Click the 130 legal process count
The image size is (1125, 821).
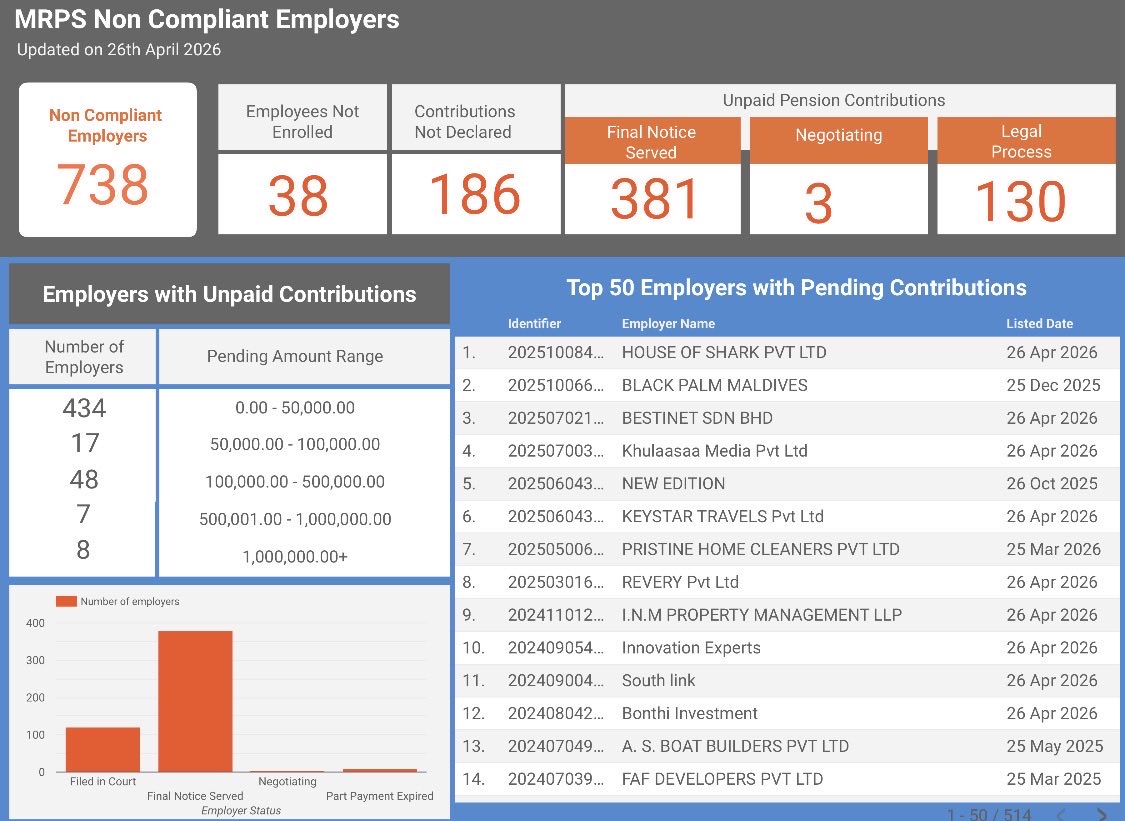[1021, 201]
